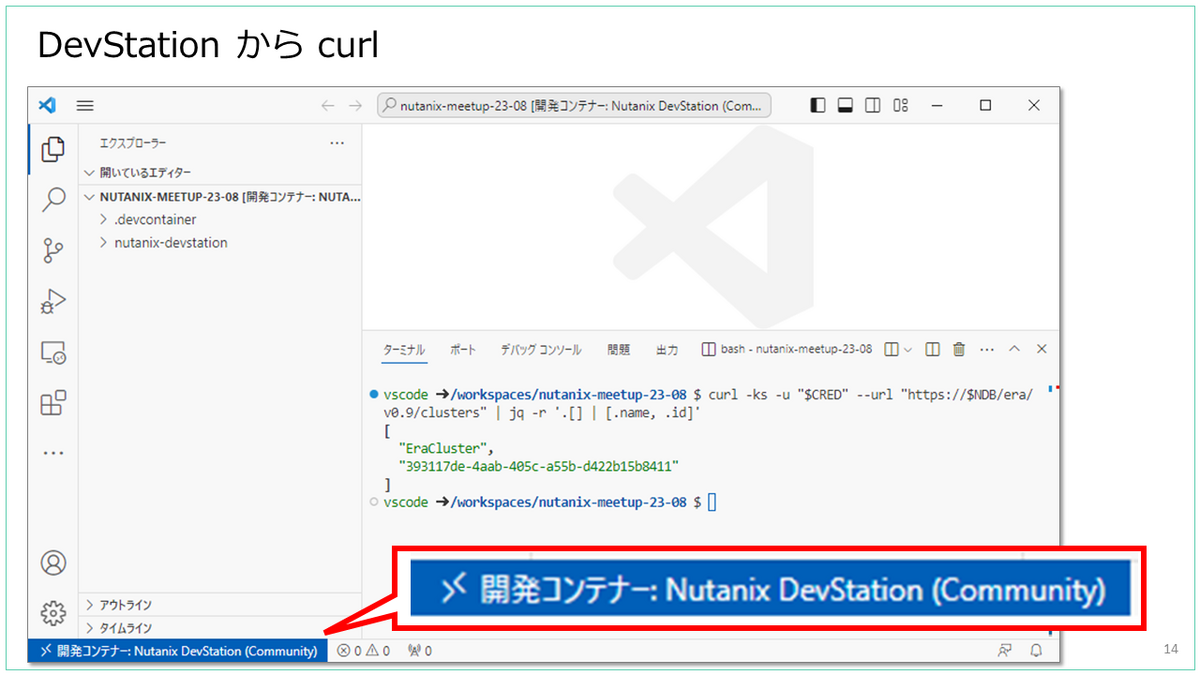Click the remote Dev Container status indicator
Viewport: 1200px width, 675px height.
[x=178, y=651]
